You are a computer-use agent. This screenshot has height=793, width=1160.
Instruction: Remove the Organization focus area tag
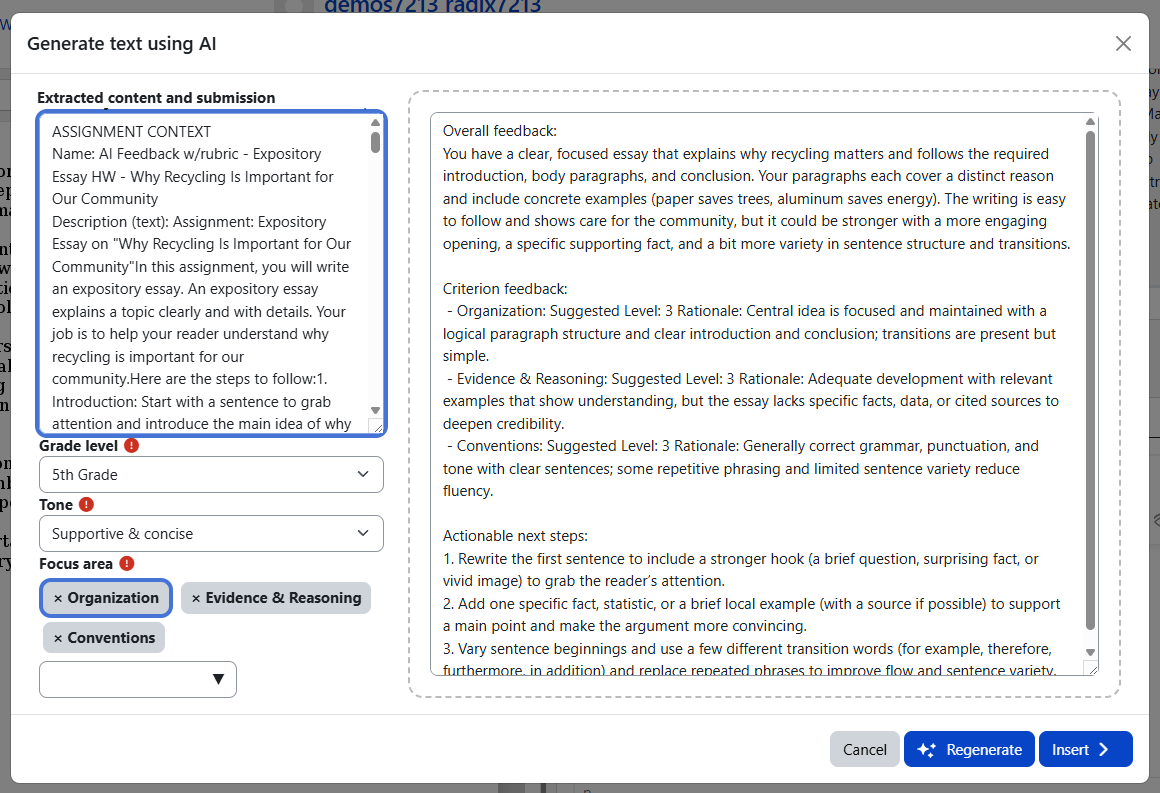tap(58, 598)
